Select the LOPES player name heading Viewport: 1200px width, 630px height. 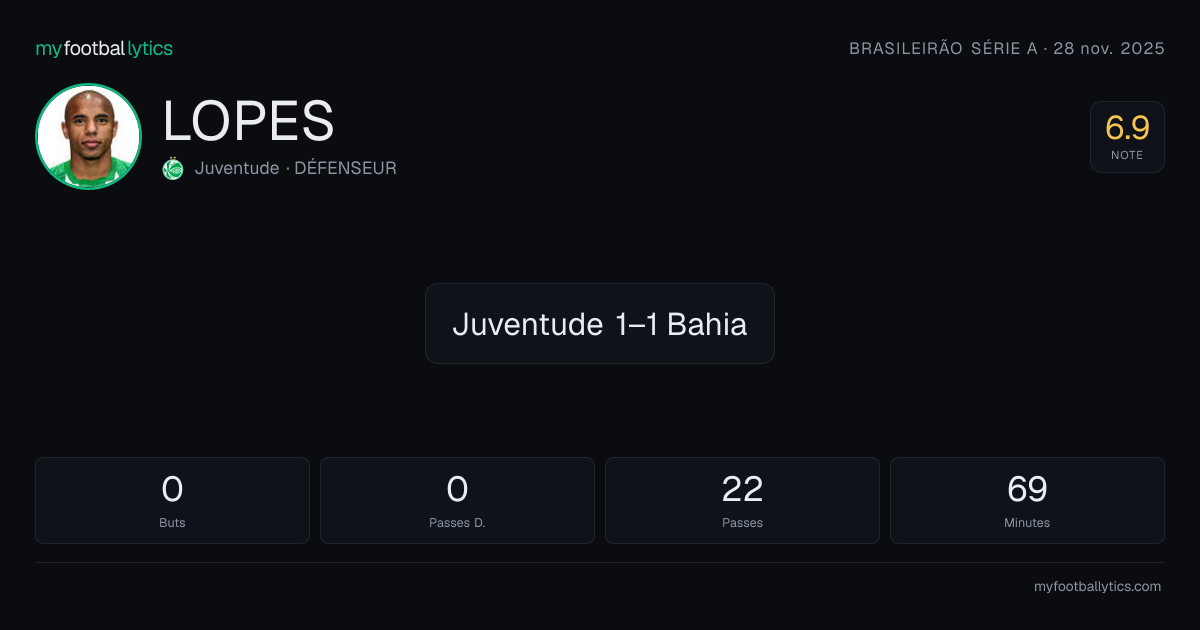tap(248, 121)
